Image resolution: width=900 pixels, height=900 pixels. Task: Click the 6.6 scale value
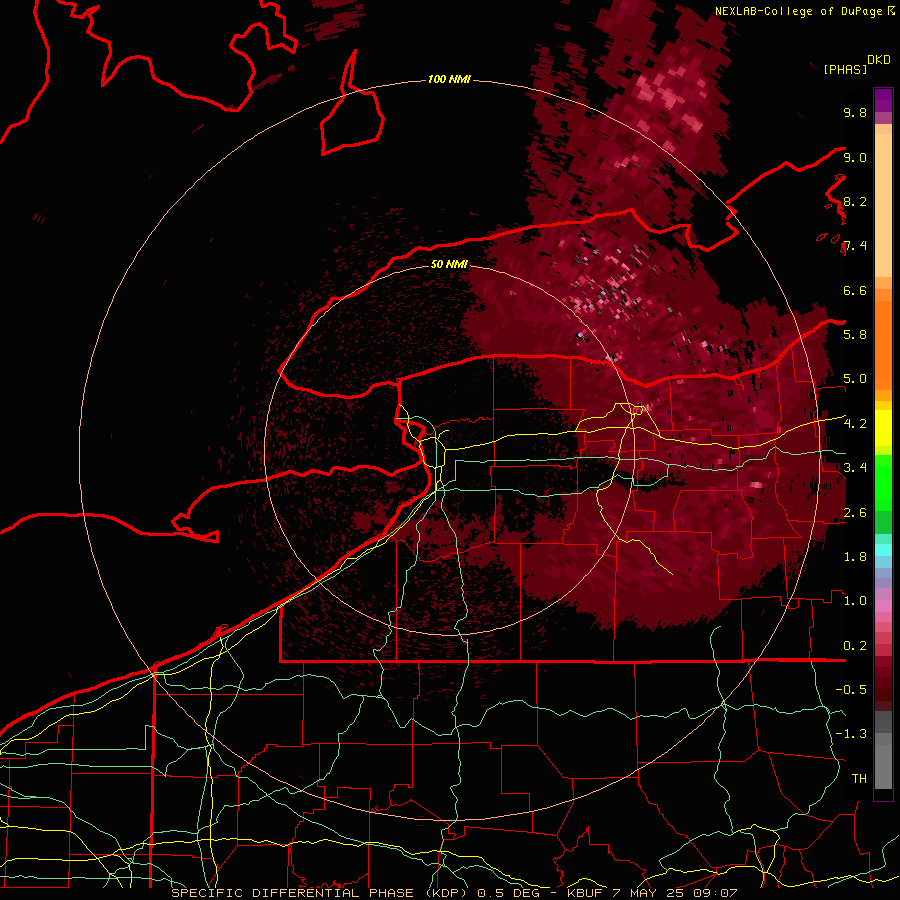(x=855, y=290)
